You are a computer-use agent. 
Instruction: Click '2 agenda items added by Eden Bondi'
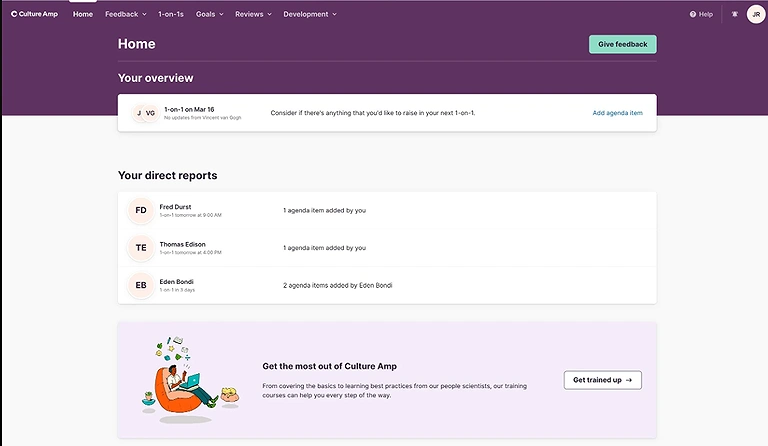(337, 285)
